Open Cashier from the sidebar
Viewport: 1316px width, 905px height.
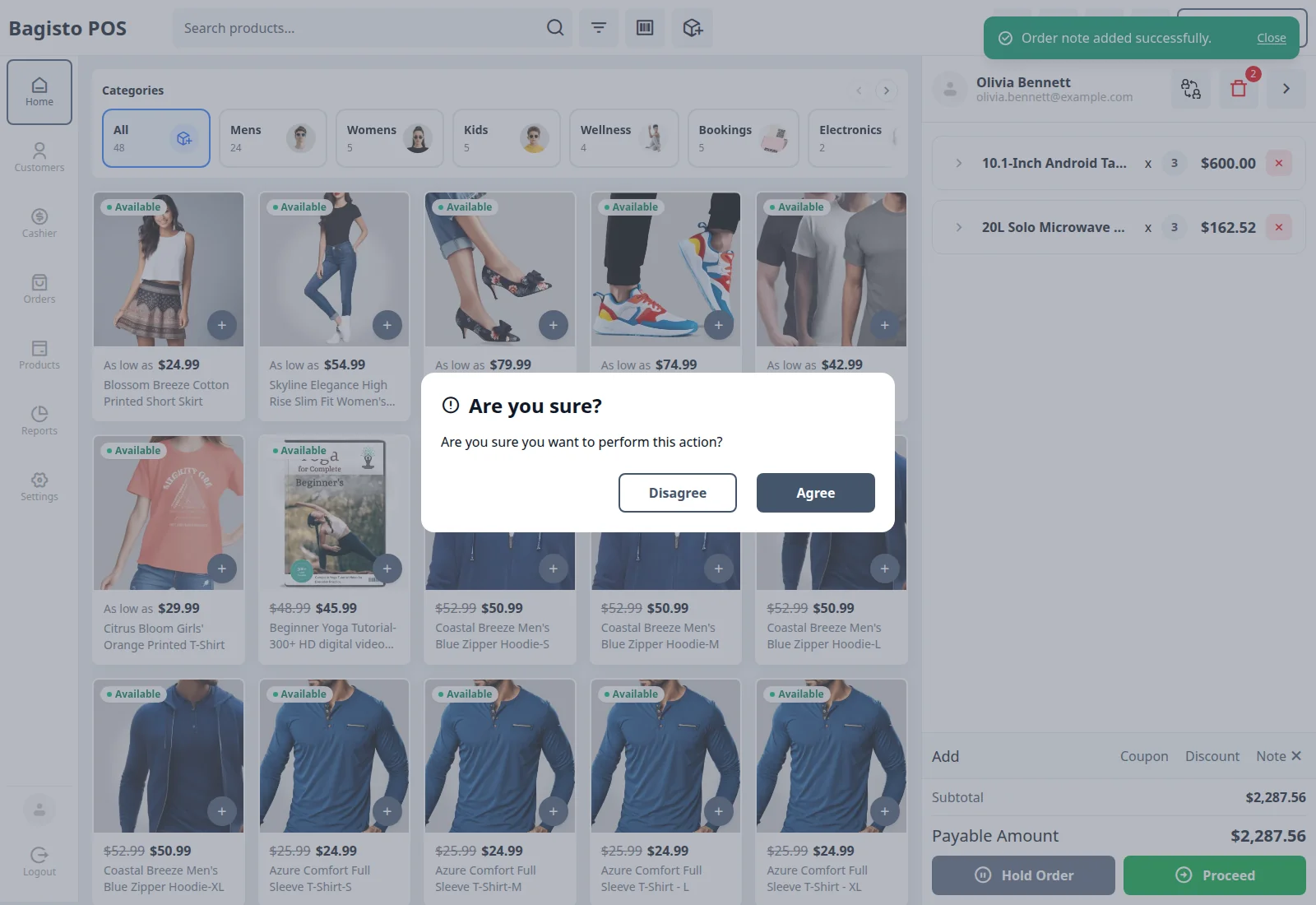point(39,223)
